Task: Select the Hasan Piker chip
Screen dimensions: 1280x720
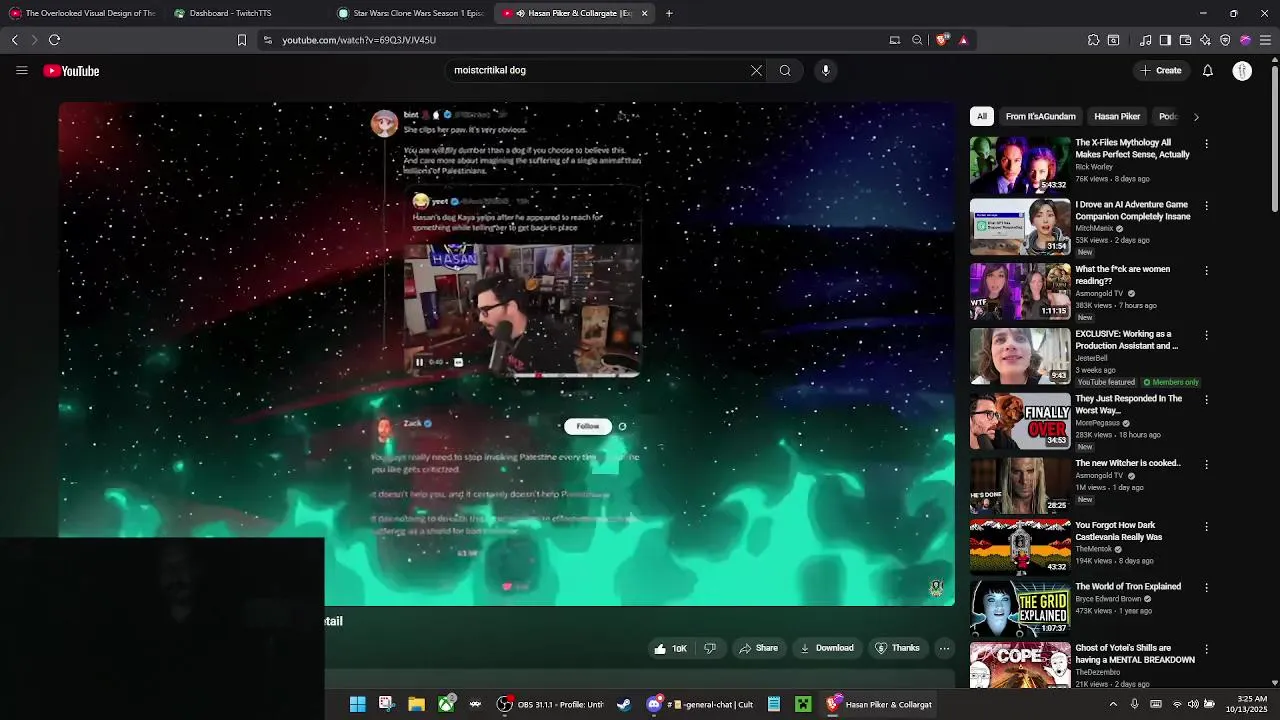Action: pos(1117,116)
